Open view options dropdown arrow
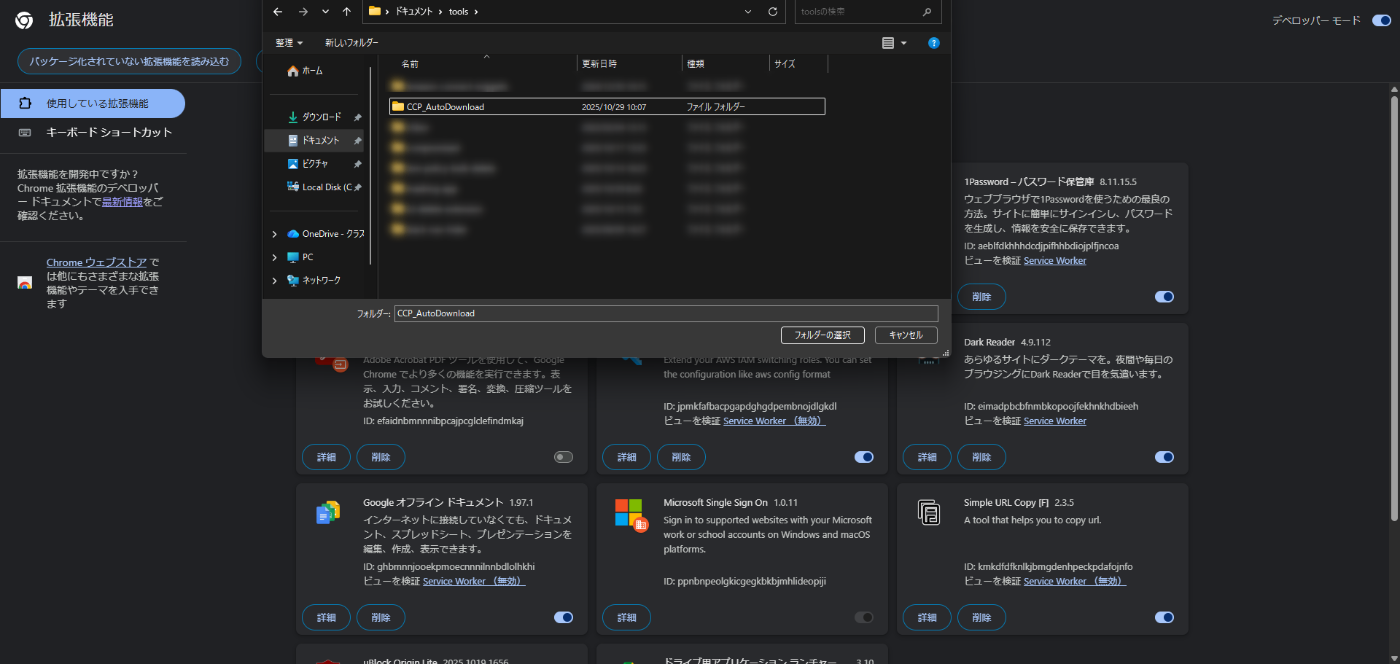The image size is (1400, 664). pyautogui.click(x=904, y=43)
